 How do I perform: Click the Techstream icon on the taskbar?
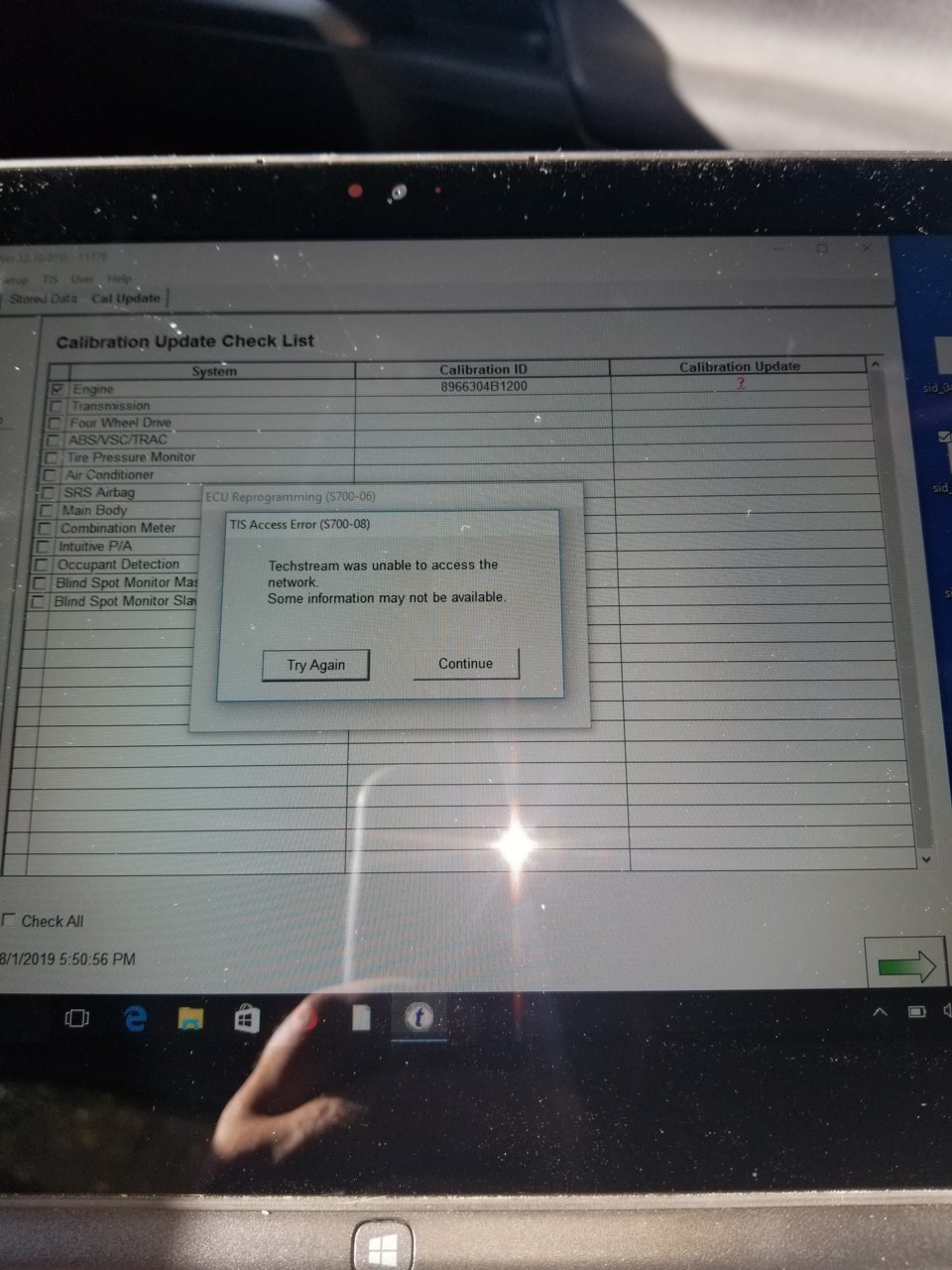418,1017
